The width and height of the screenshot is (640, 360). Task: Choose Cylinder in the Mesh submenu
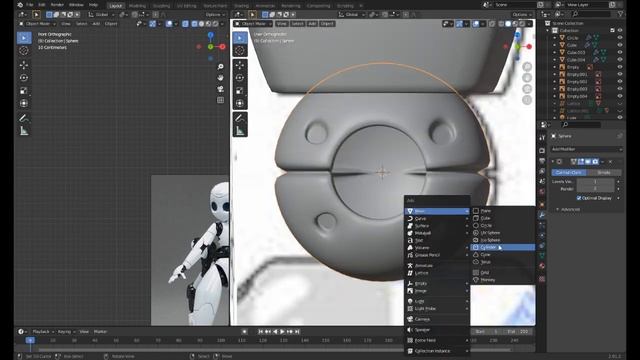pos(502,247)
